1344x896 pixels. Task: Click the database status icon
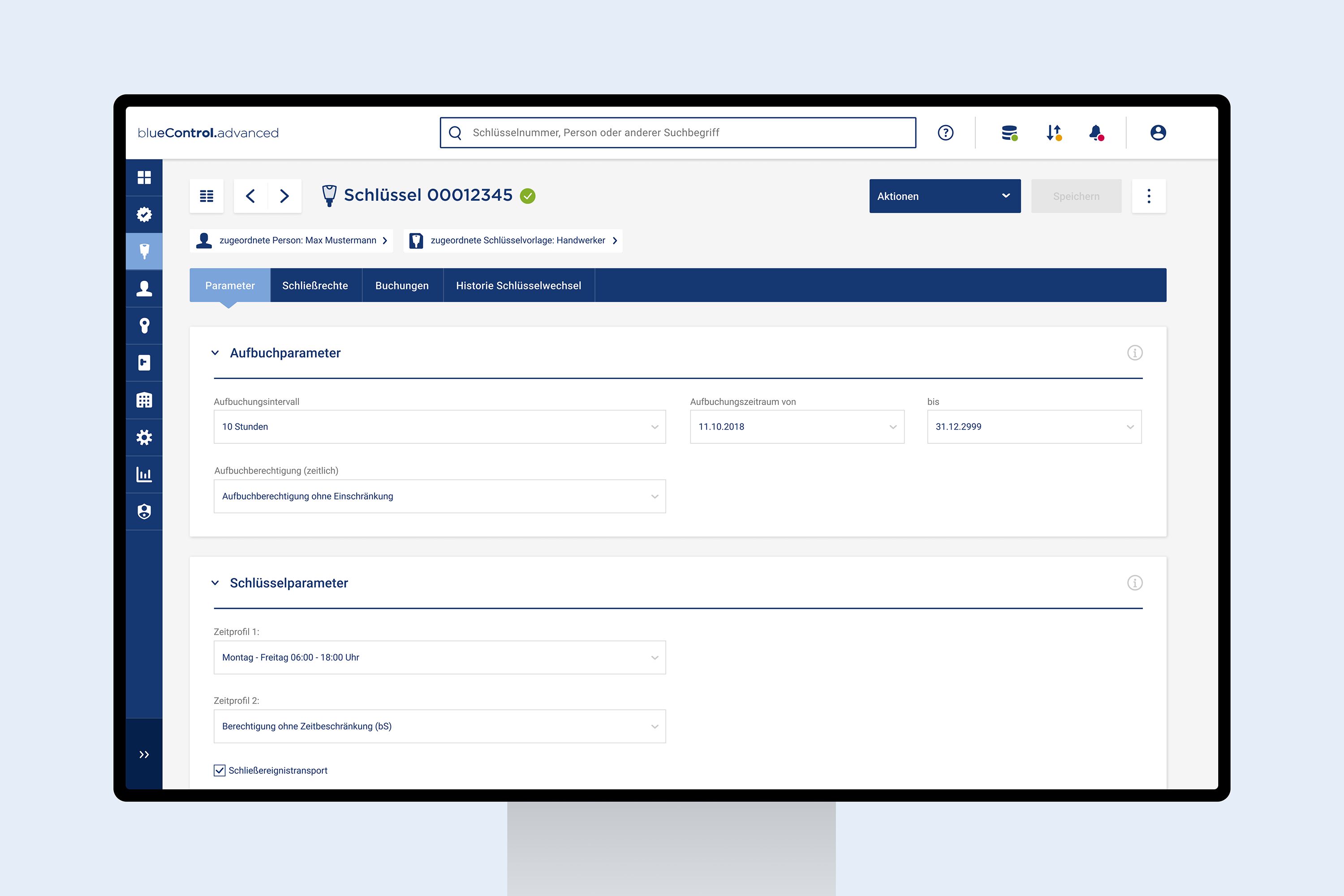1009,133
